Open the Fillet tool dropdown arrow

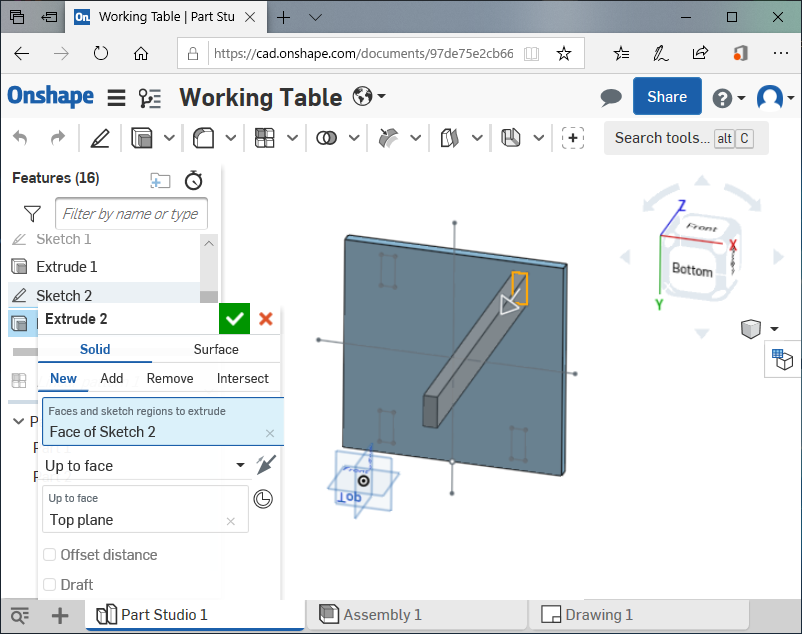231,138
